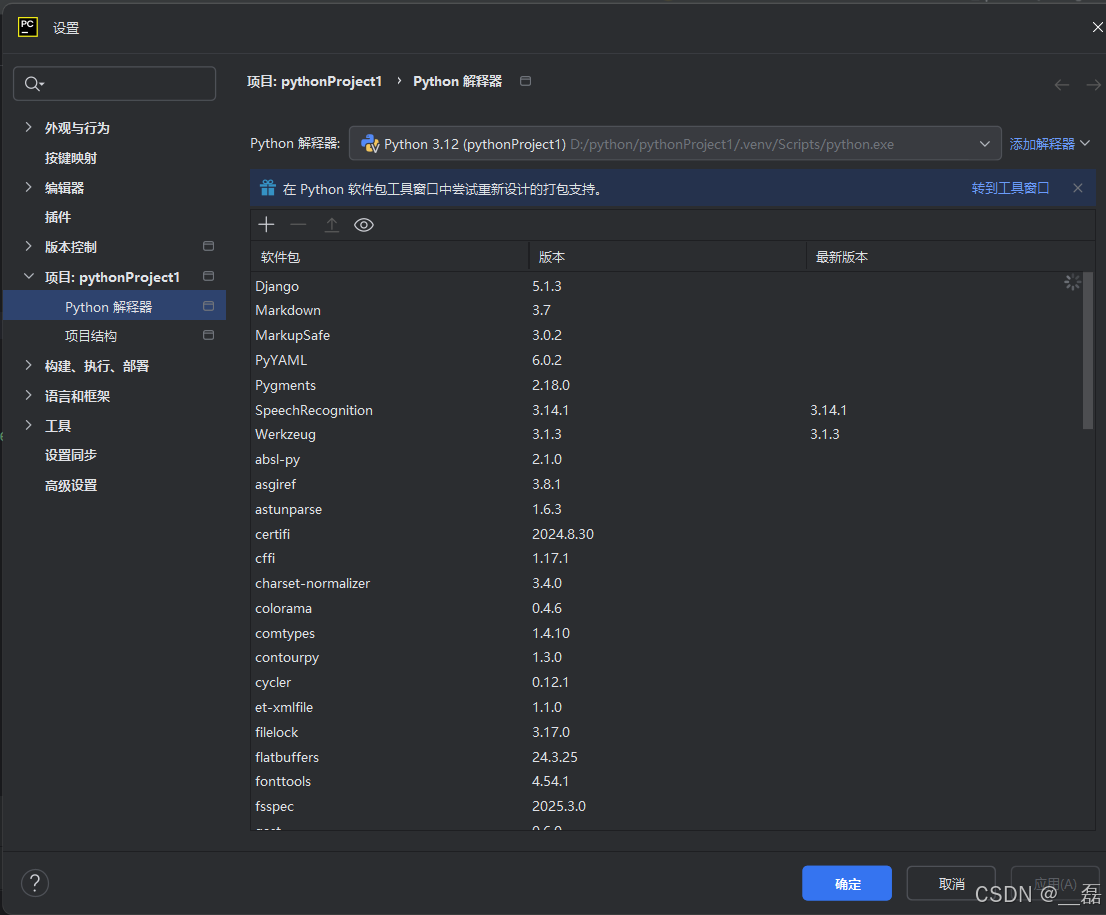Select the absl-py package row
1106x915 pixels.
[666, 459]
